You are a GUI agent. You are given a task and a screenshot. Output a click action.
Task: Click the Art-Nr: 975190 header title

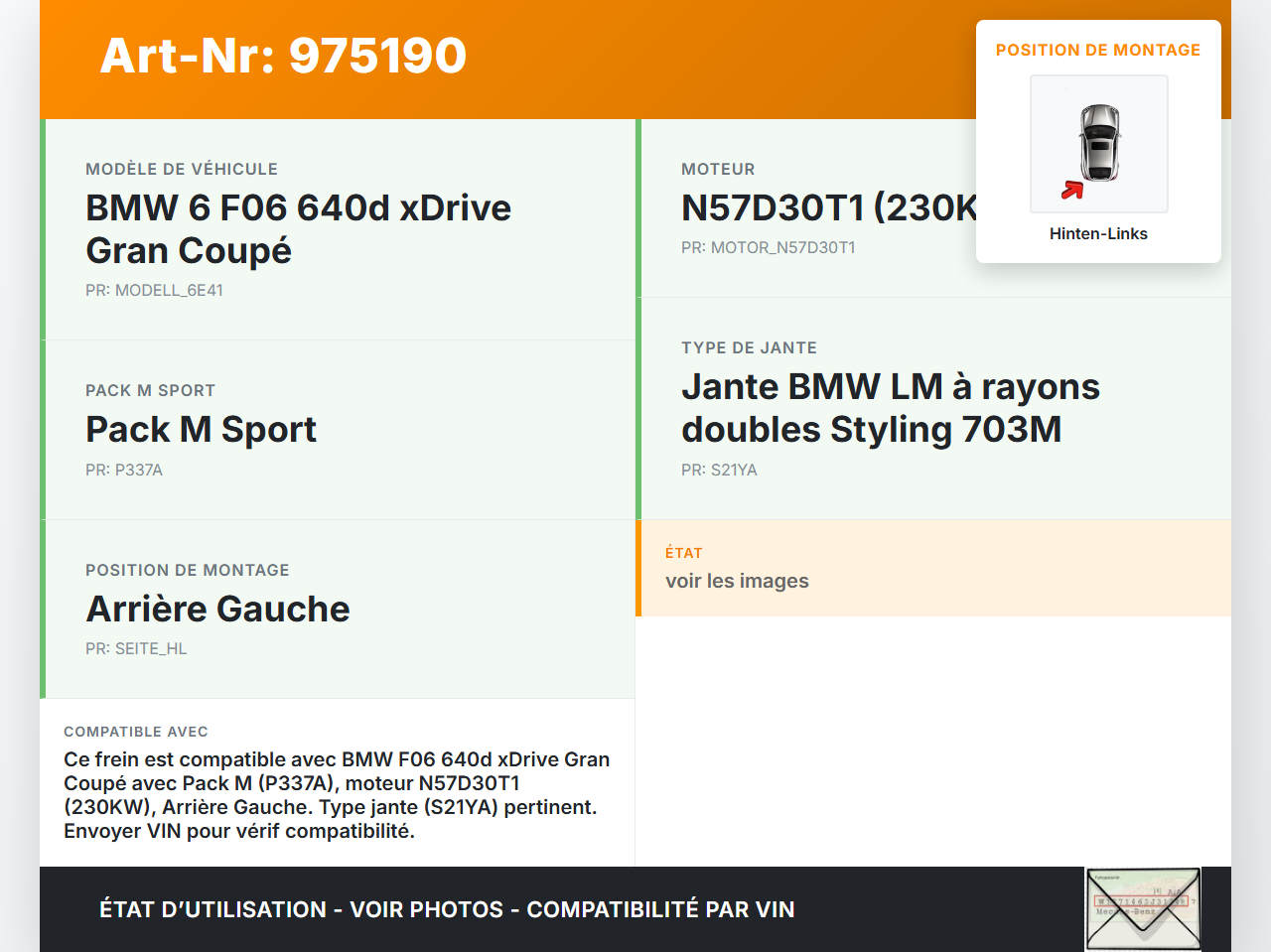(283, 56)
